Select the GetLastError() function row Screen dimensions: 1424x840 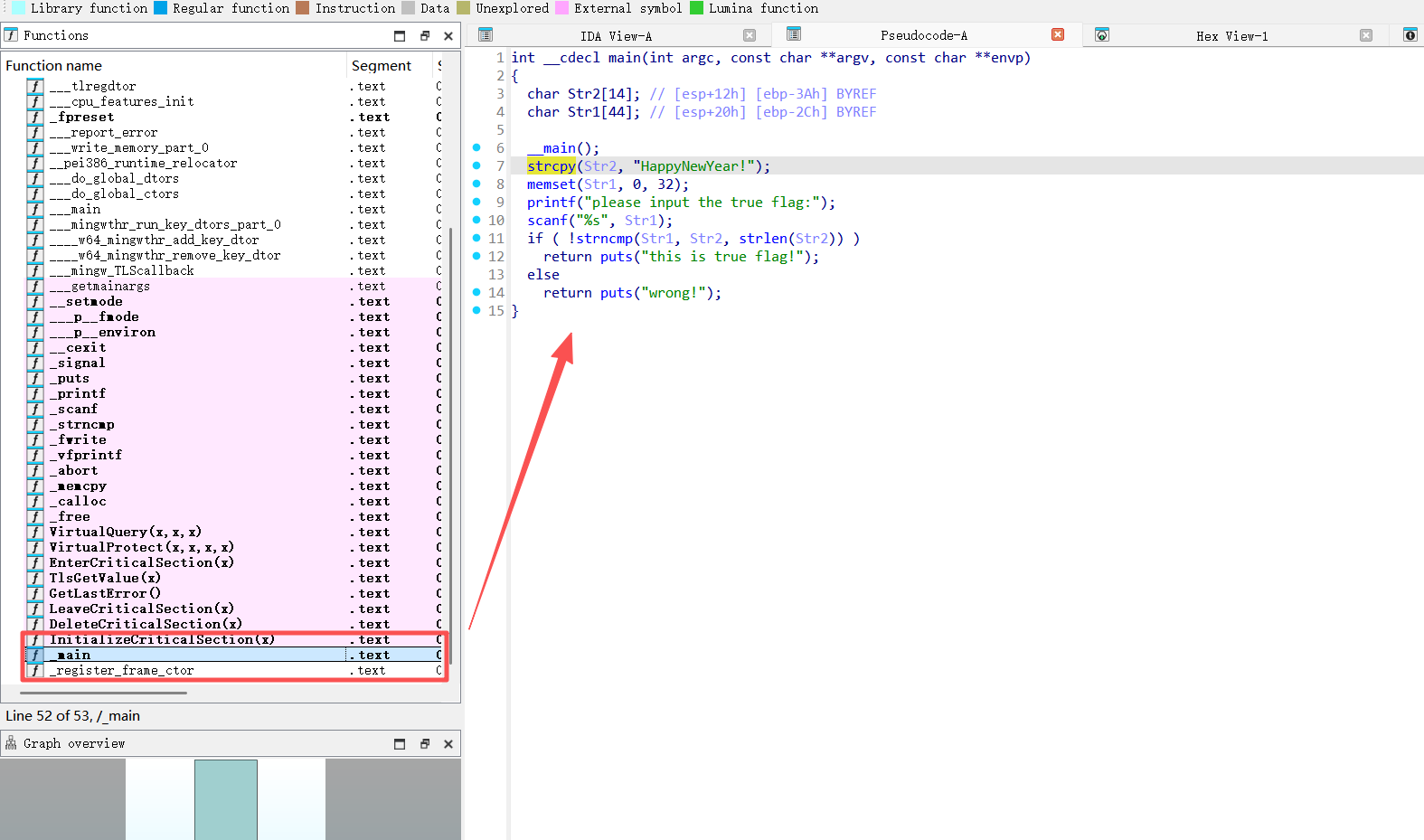233,593
